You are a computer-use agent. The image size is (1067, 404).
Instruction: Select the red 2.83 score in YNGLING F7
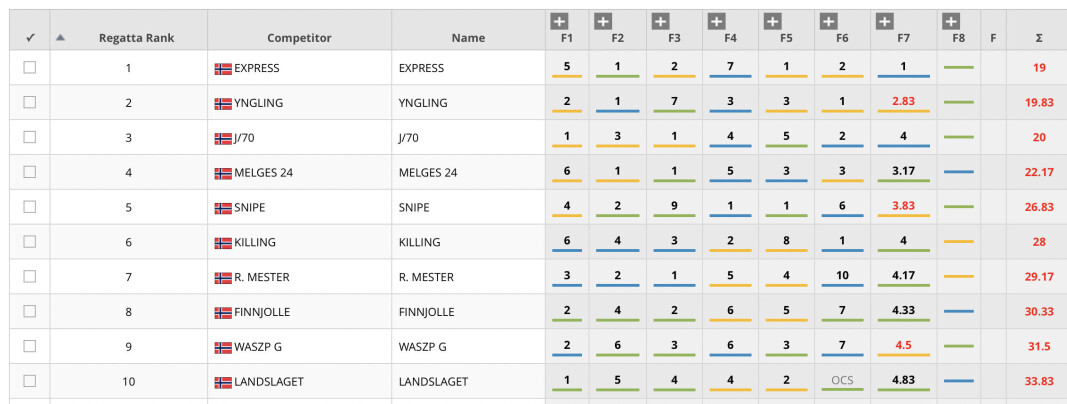[903, 101]
